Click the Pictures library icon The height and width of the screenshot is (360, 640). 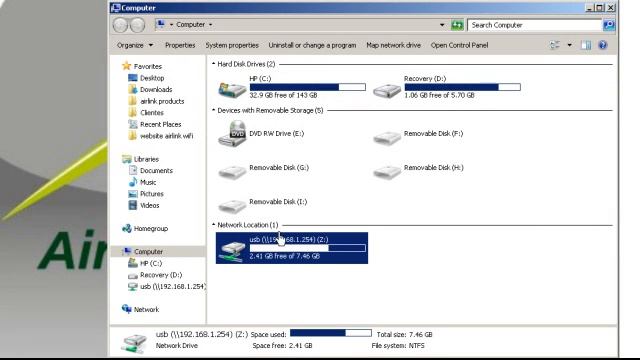(x=133, y=194)
